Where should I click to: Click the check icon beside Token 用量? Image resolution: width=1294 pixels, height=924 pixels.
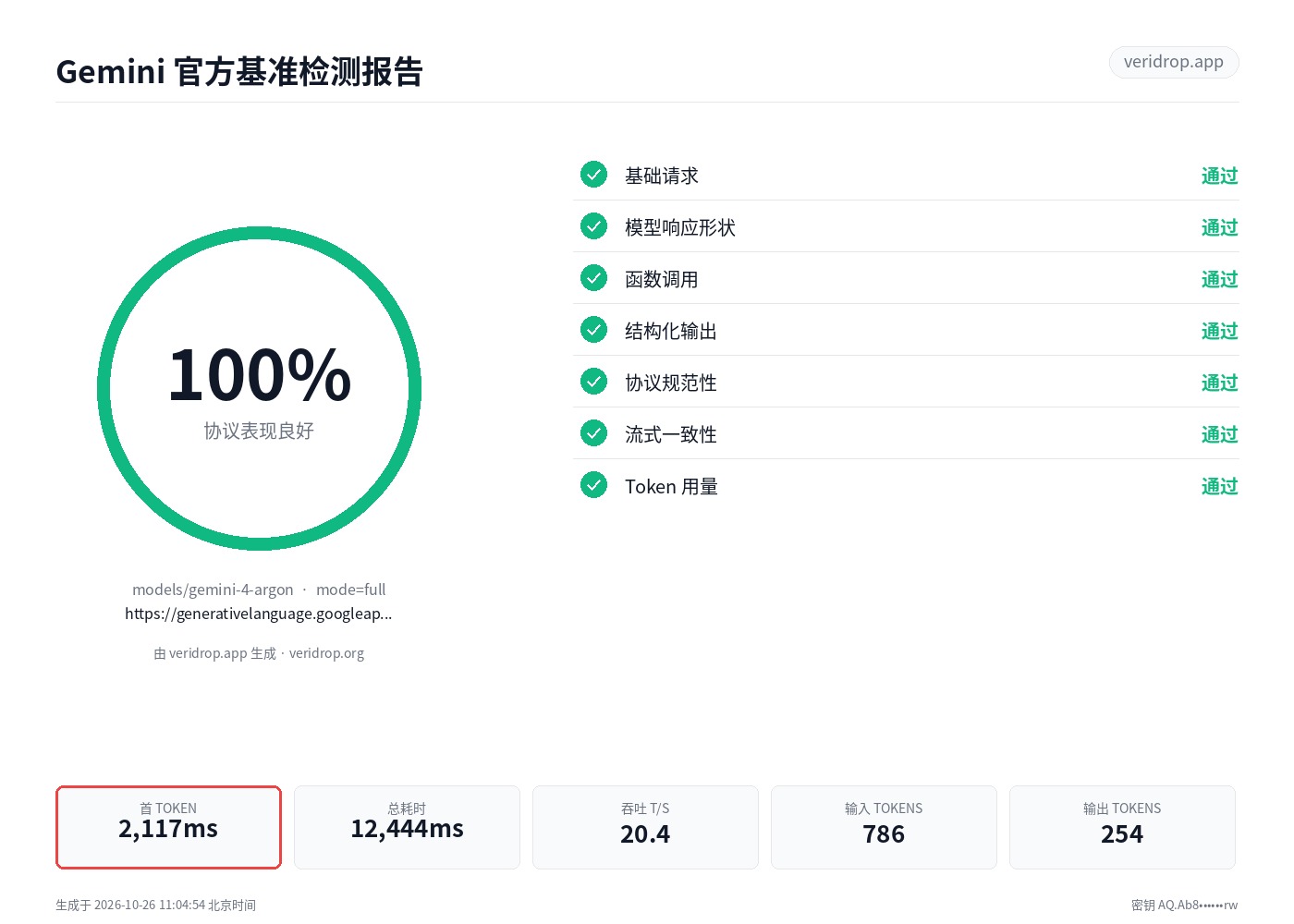click(593, 485)
